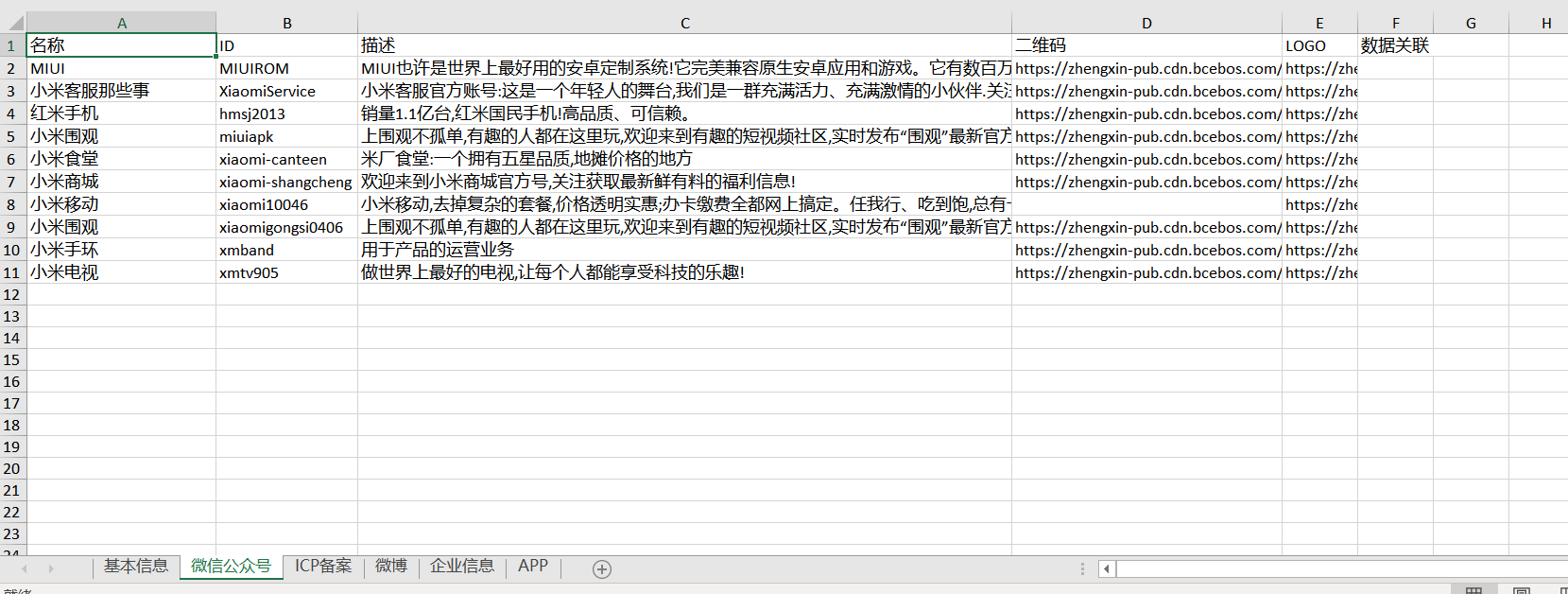Select the 微信公众号 sheet tab
This screenshot has width=1568, height=594.
click(231, 566)
